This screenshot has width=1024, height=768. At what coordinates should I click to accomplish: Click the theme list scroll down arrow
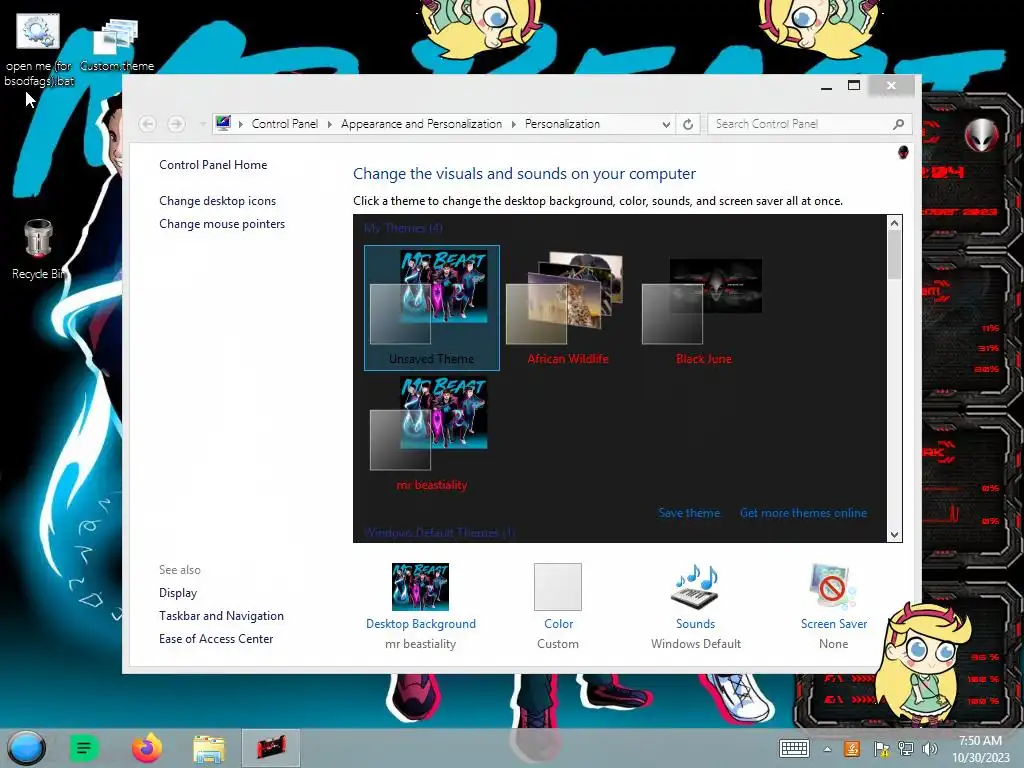coord(894,534)
